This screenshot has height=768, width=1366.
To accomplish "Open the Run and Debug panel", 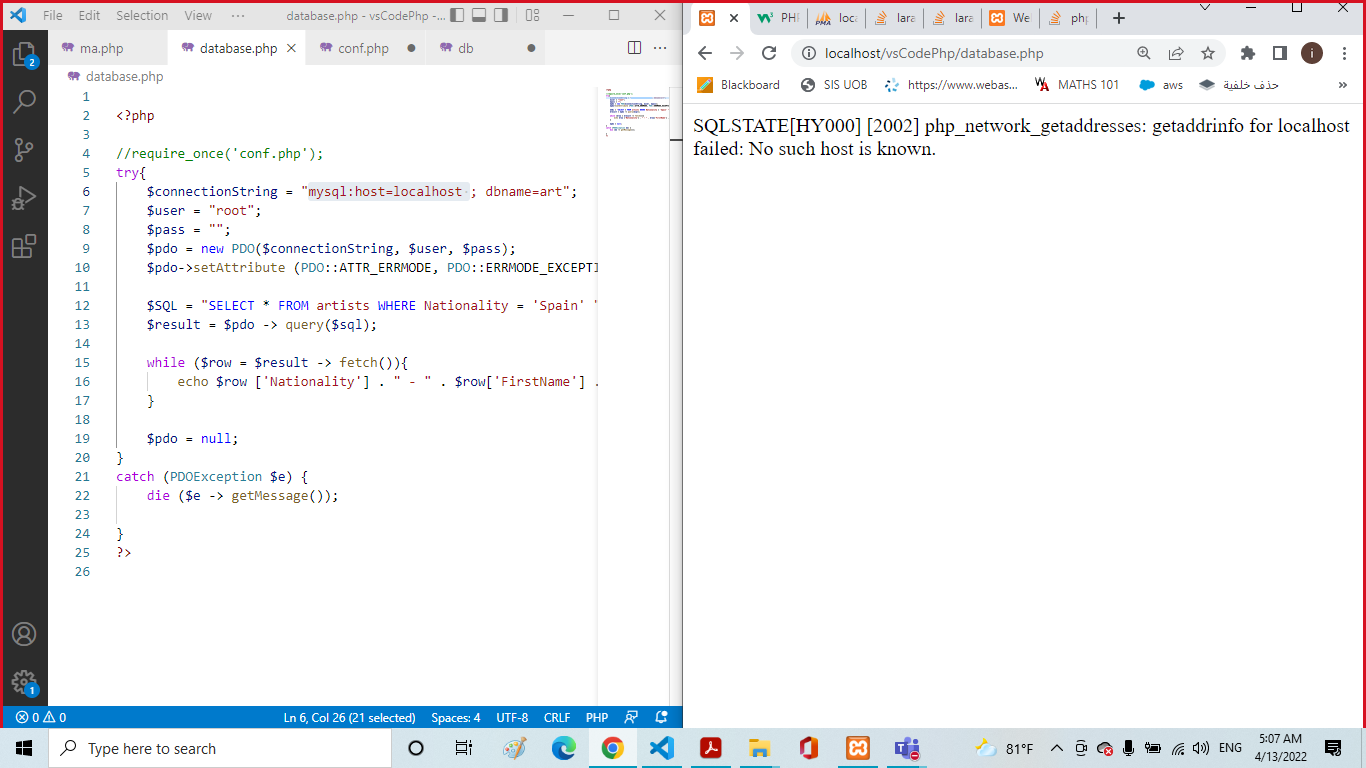I will click(25, 198).
